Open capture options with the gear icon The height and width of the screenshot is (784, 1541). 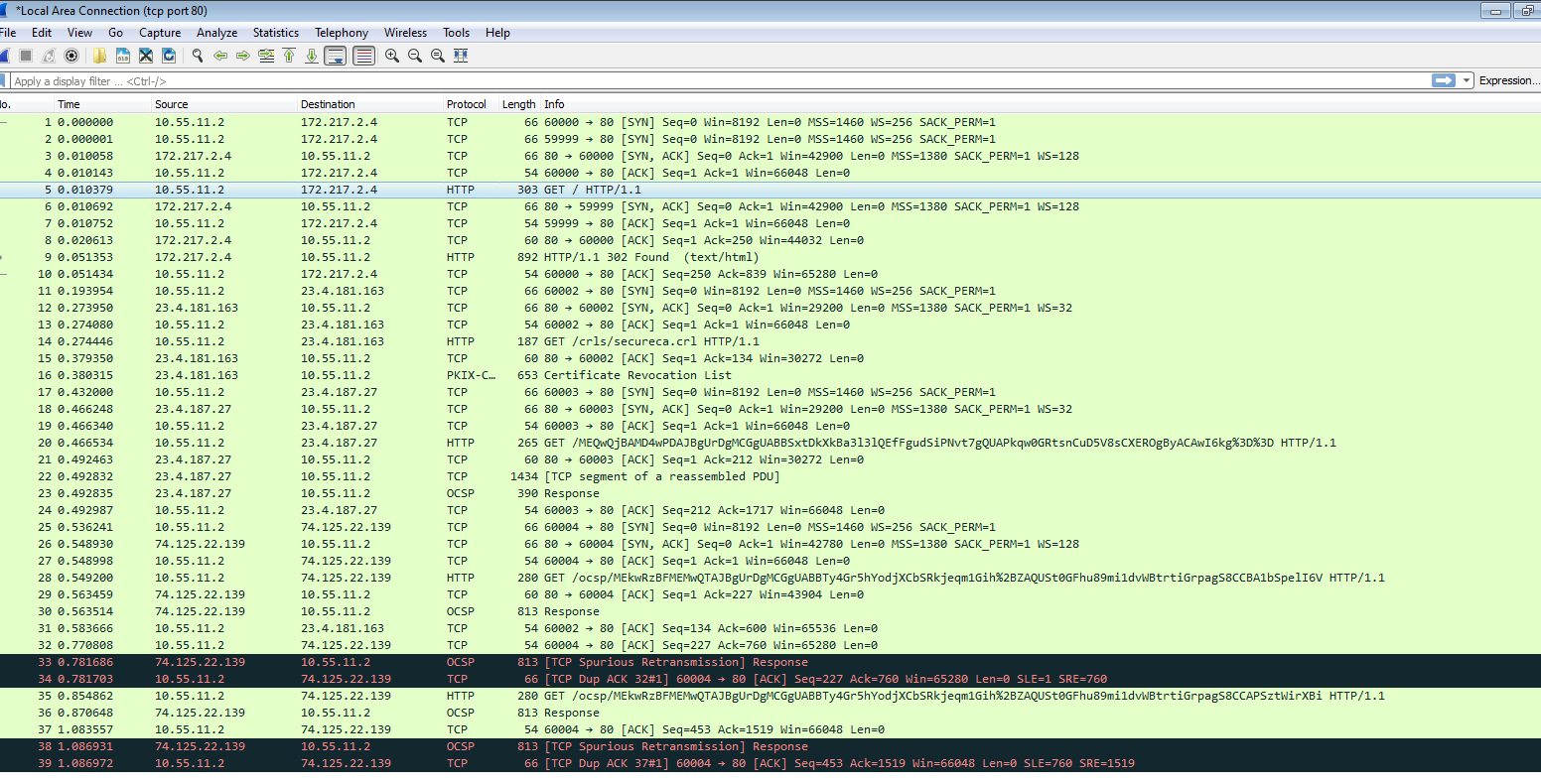[71, 56]
